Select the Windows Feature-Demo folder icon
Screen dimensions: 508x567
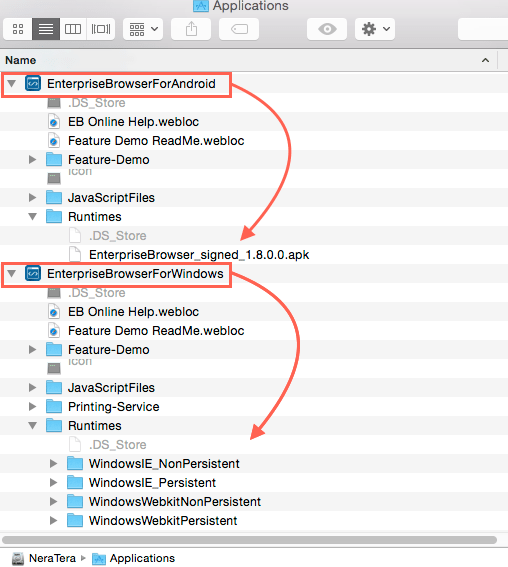54,350
